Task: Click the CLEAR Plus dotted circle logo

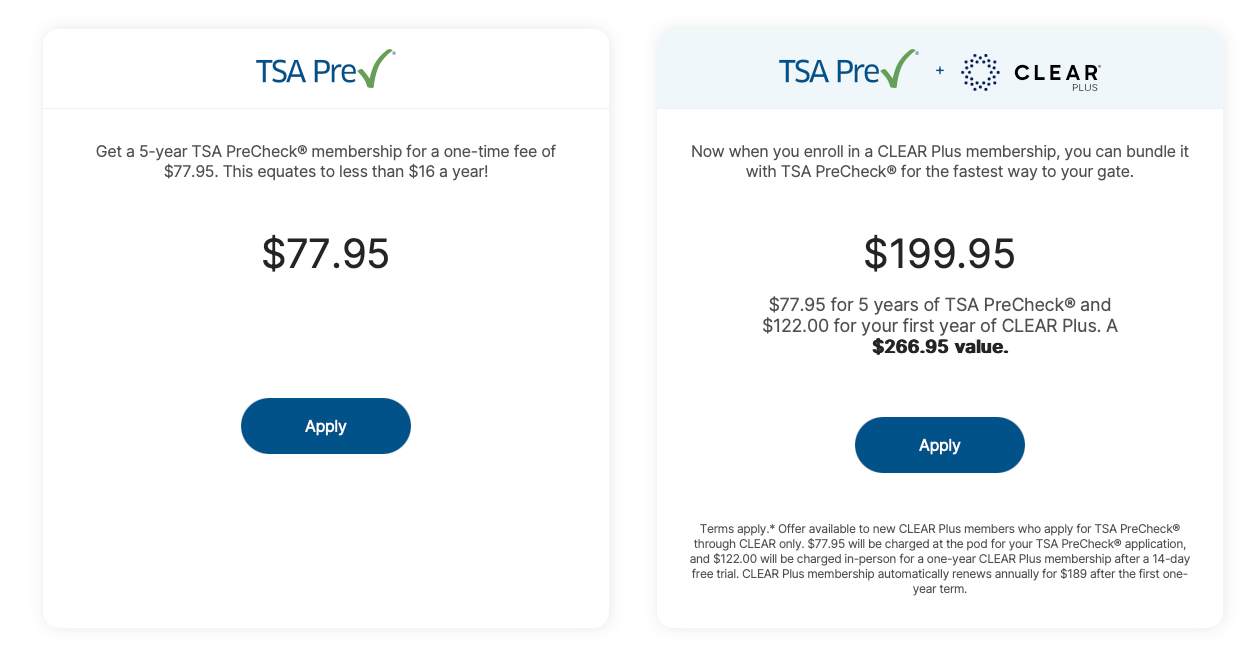Action: pyautogui.click(x=979, y=72)
